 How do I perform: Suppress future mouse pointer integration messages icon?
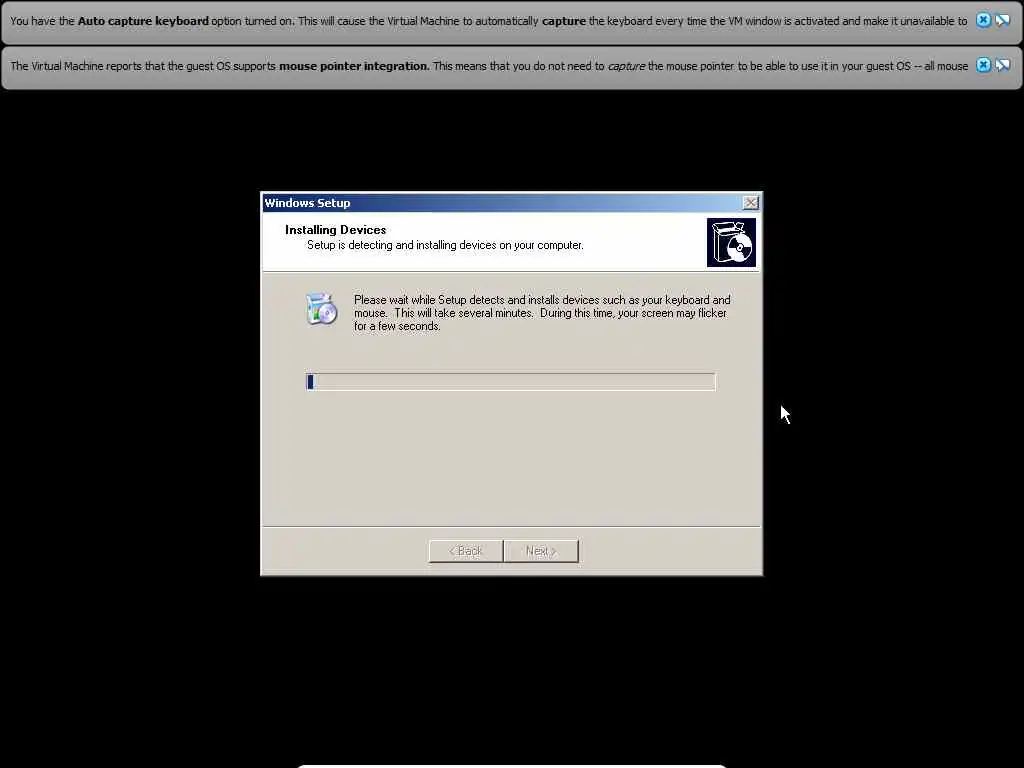click(1002, 65)
